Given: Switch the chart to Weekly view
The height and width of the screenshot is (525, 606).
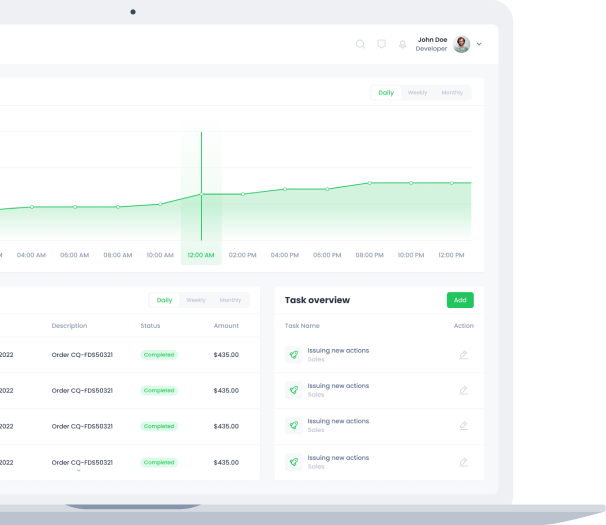Looking at the screenshot, I should point(417,93).
